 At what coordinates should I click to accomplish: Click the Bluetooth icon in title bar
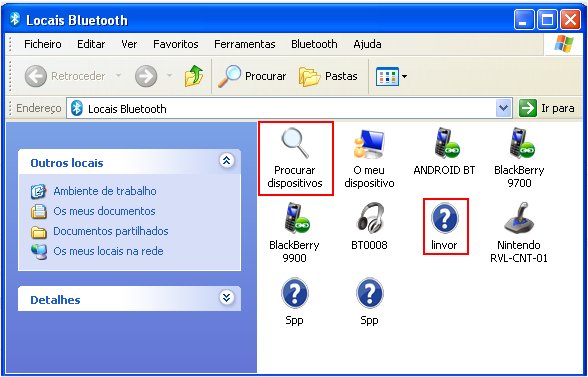coord(15,19)
